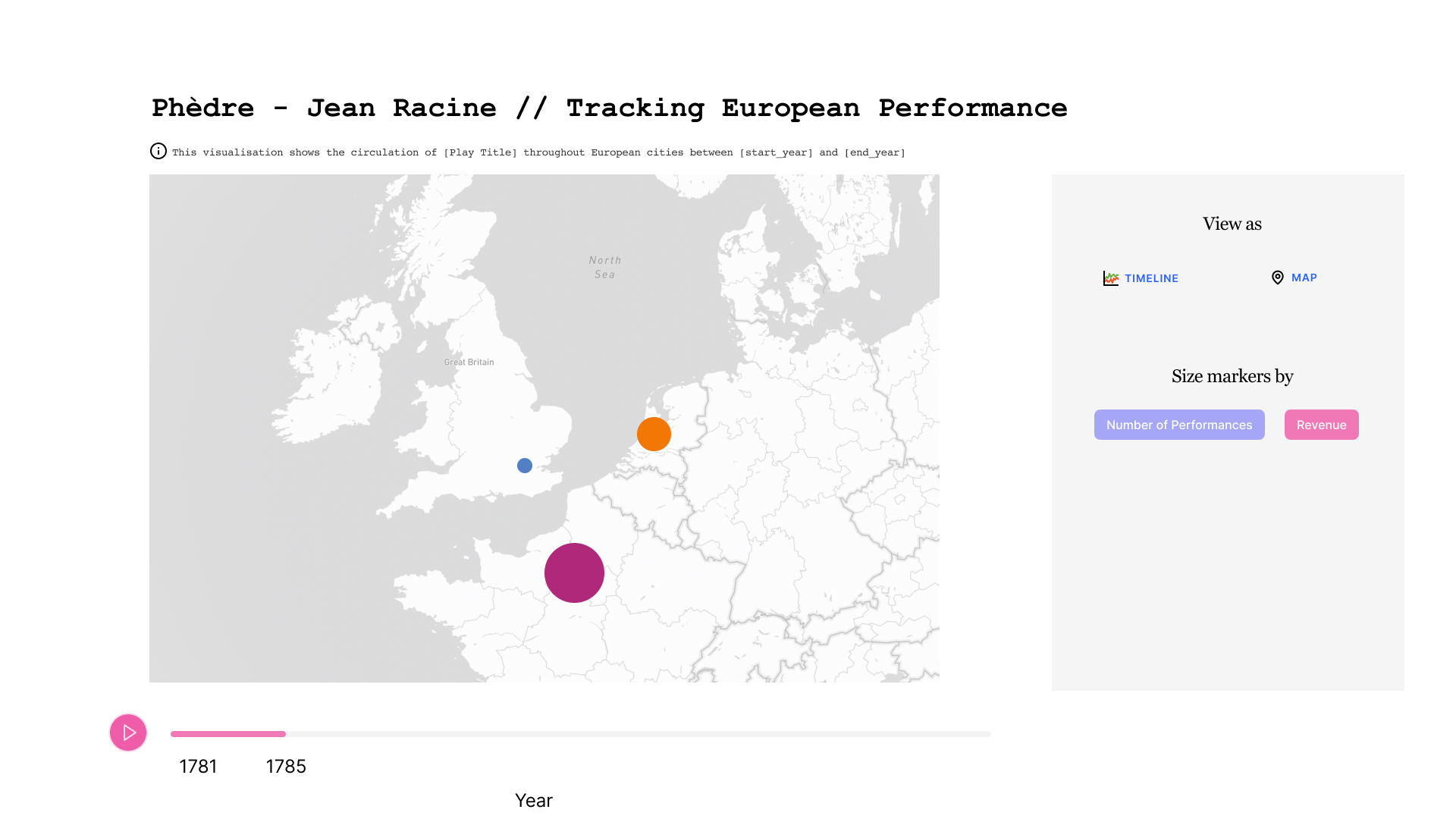Select the small blue marker in England
Image resolution: width=1456 pixels, height=819 pixels.
point(525,466)
